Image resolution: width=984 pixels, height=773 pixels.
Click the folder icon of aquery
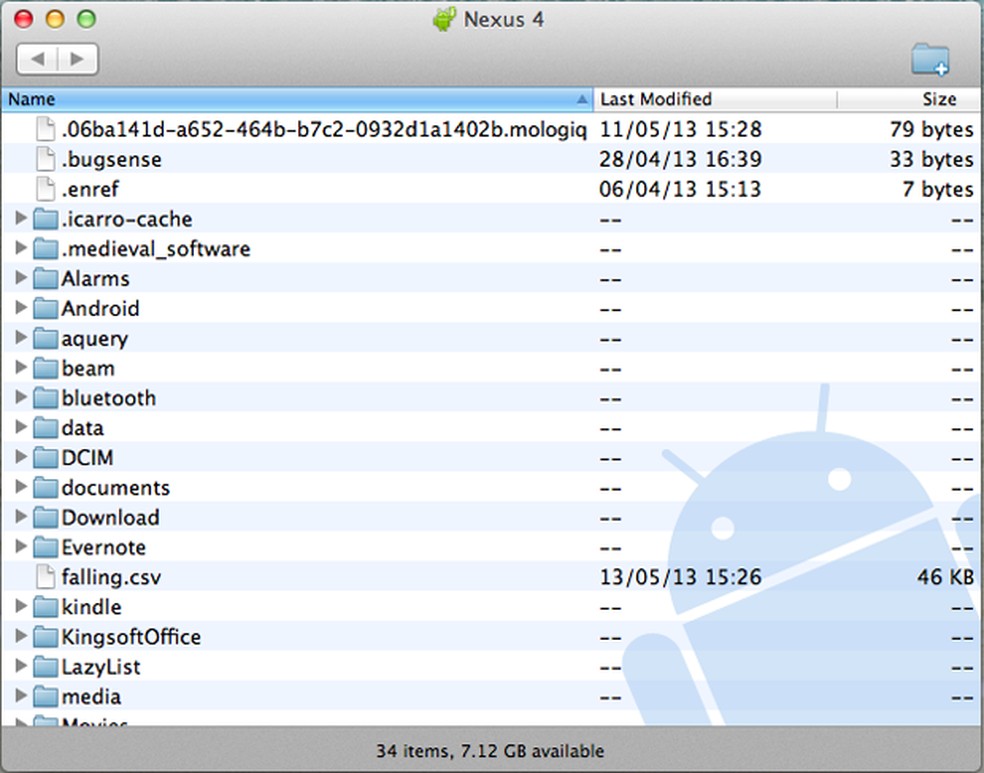tap(45, 338)
